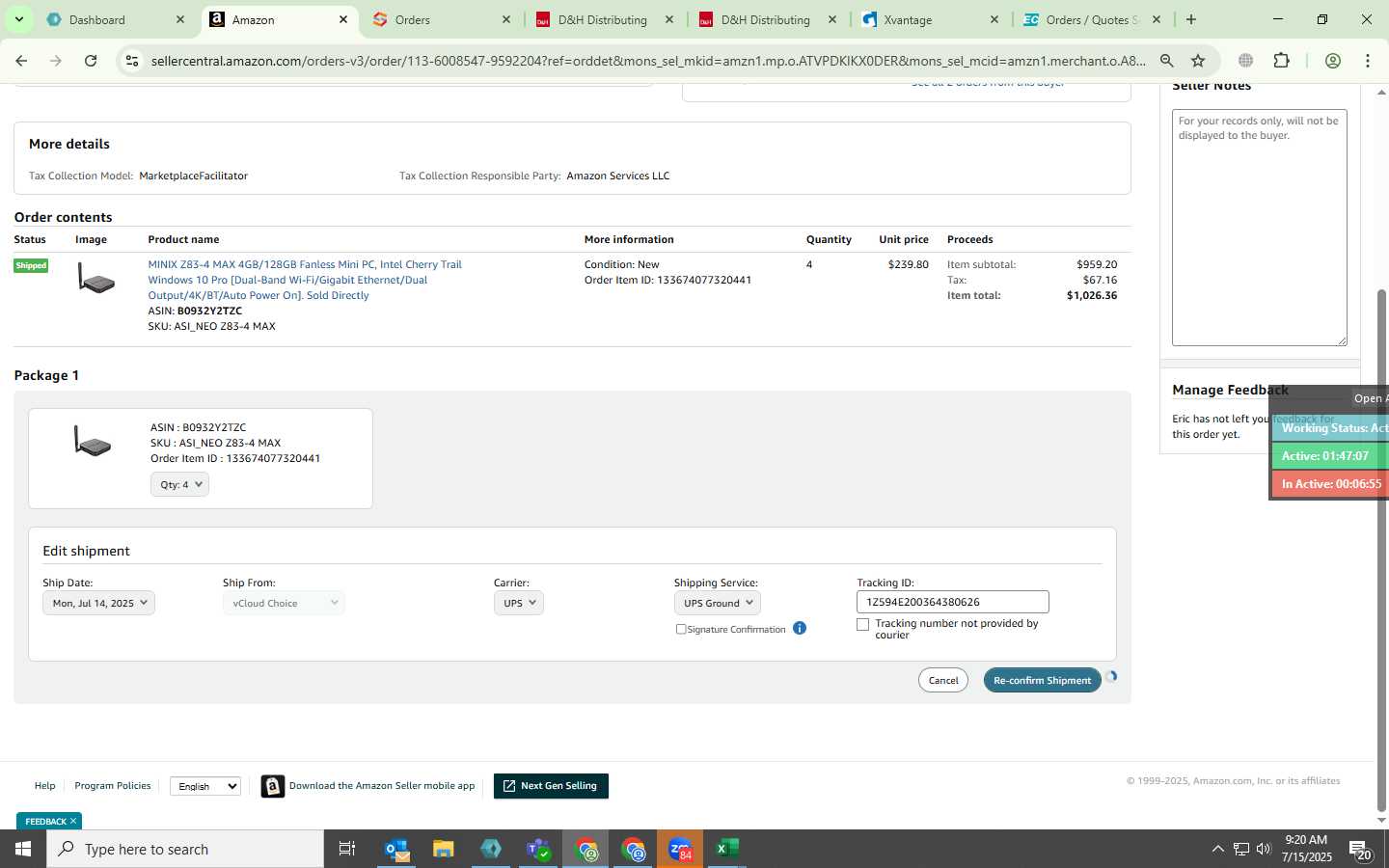1389x868 pixels.
Task: Open the English language selector
Action: (205, 786)
